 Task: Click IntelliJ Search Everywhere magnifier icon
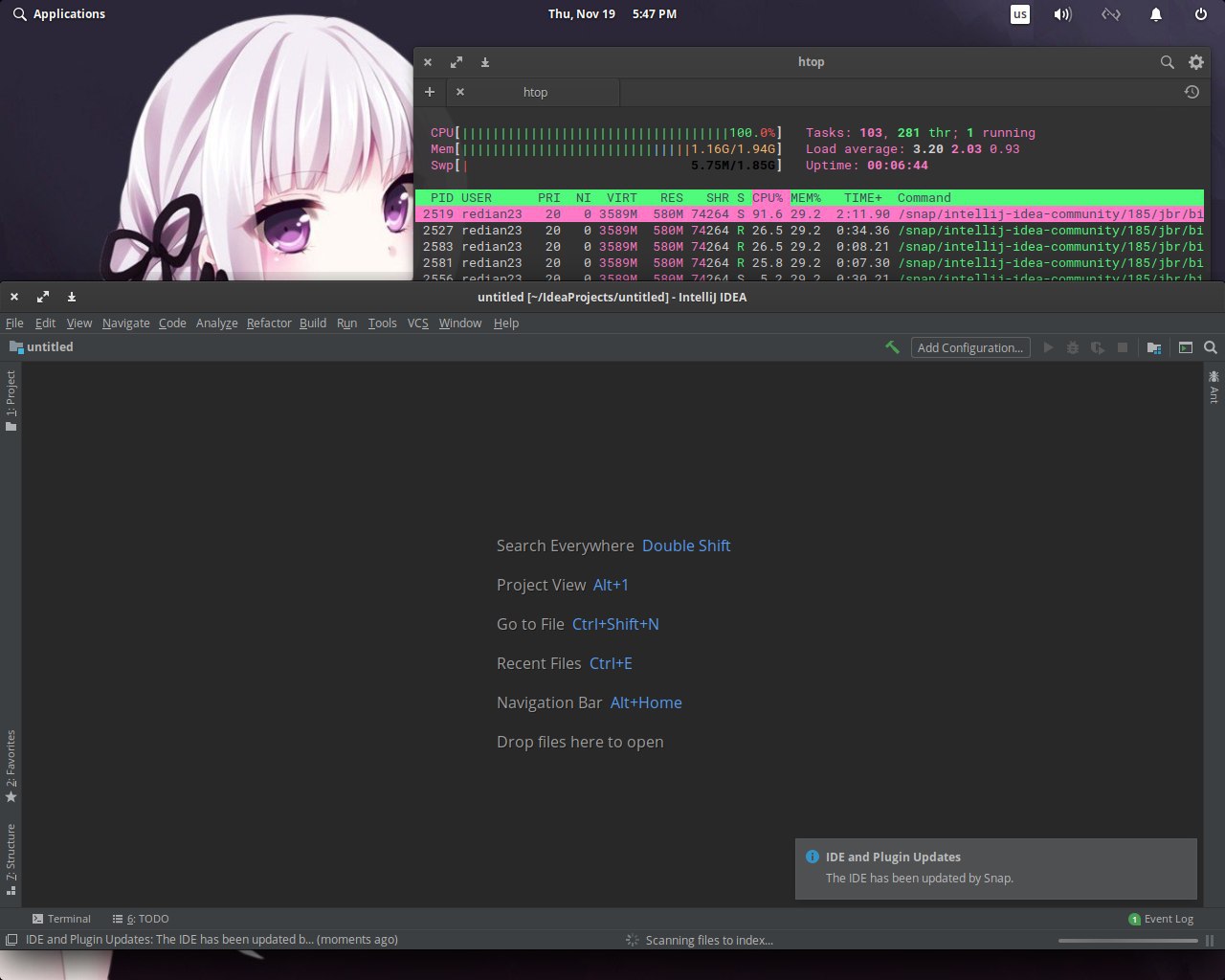1211,347
